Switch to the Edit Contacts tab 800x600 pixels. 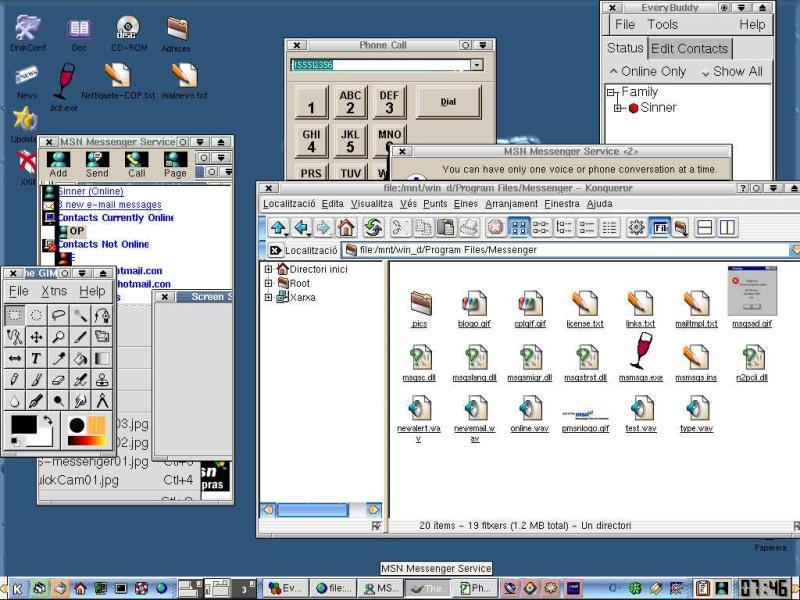pos(689,48)
